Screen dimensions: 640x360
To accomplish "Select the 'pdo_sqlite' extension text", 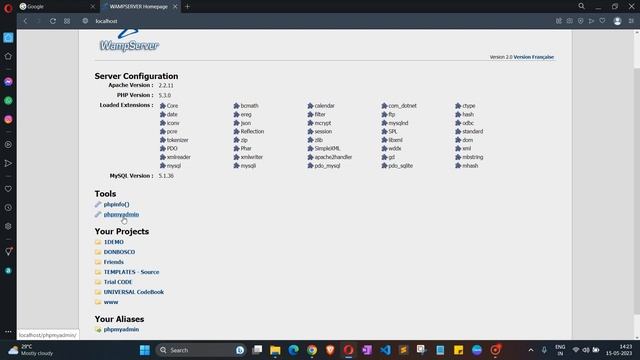I will (x=400, y=166).
